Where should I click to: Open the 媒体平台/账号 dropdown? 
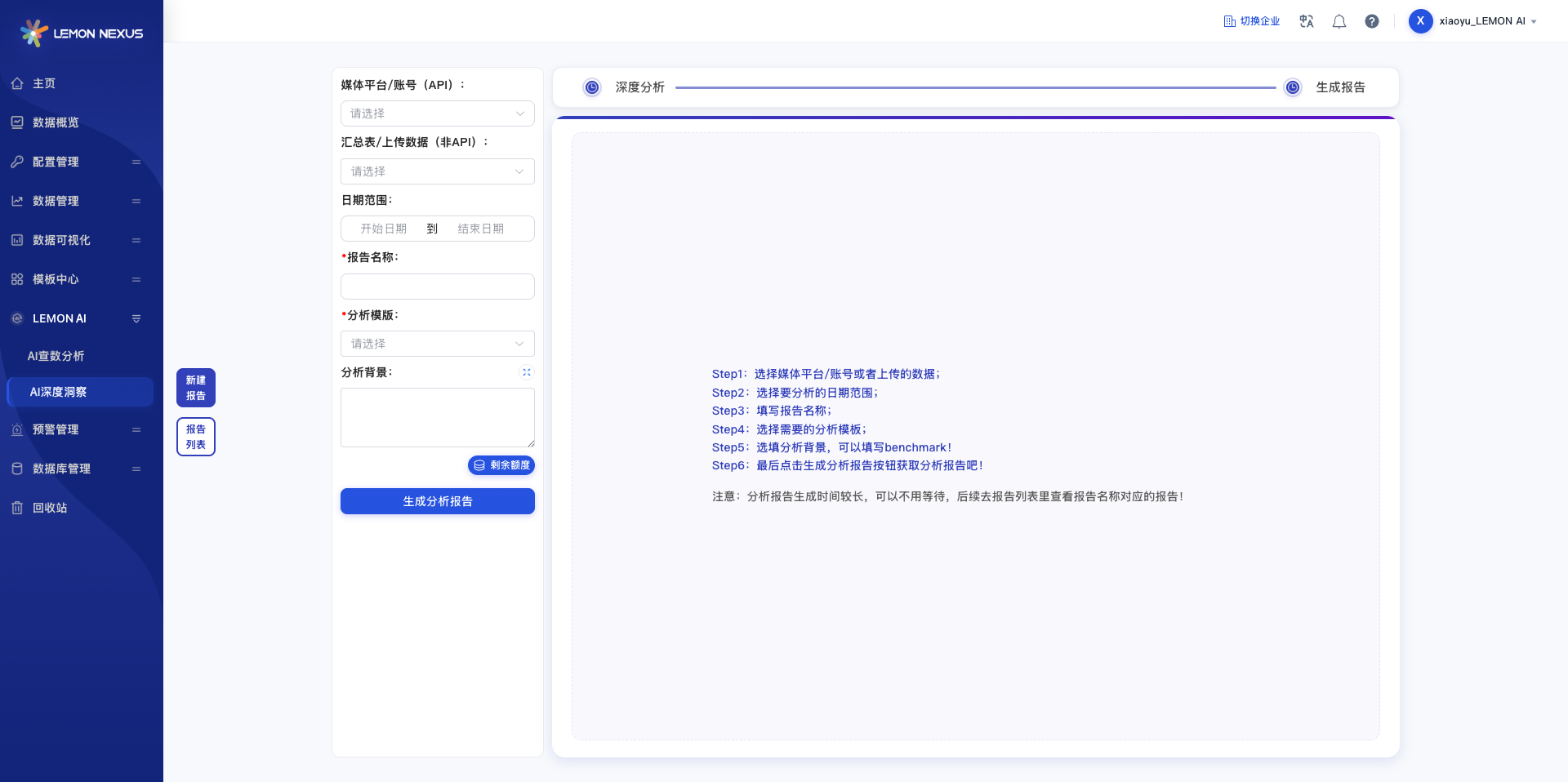[438, 113]
